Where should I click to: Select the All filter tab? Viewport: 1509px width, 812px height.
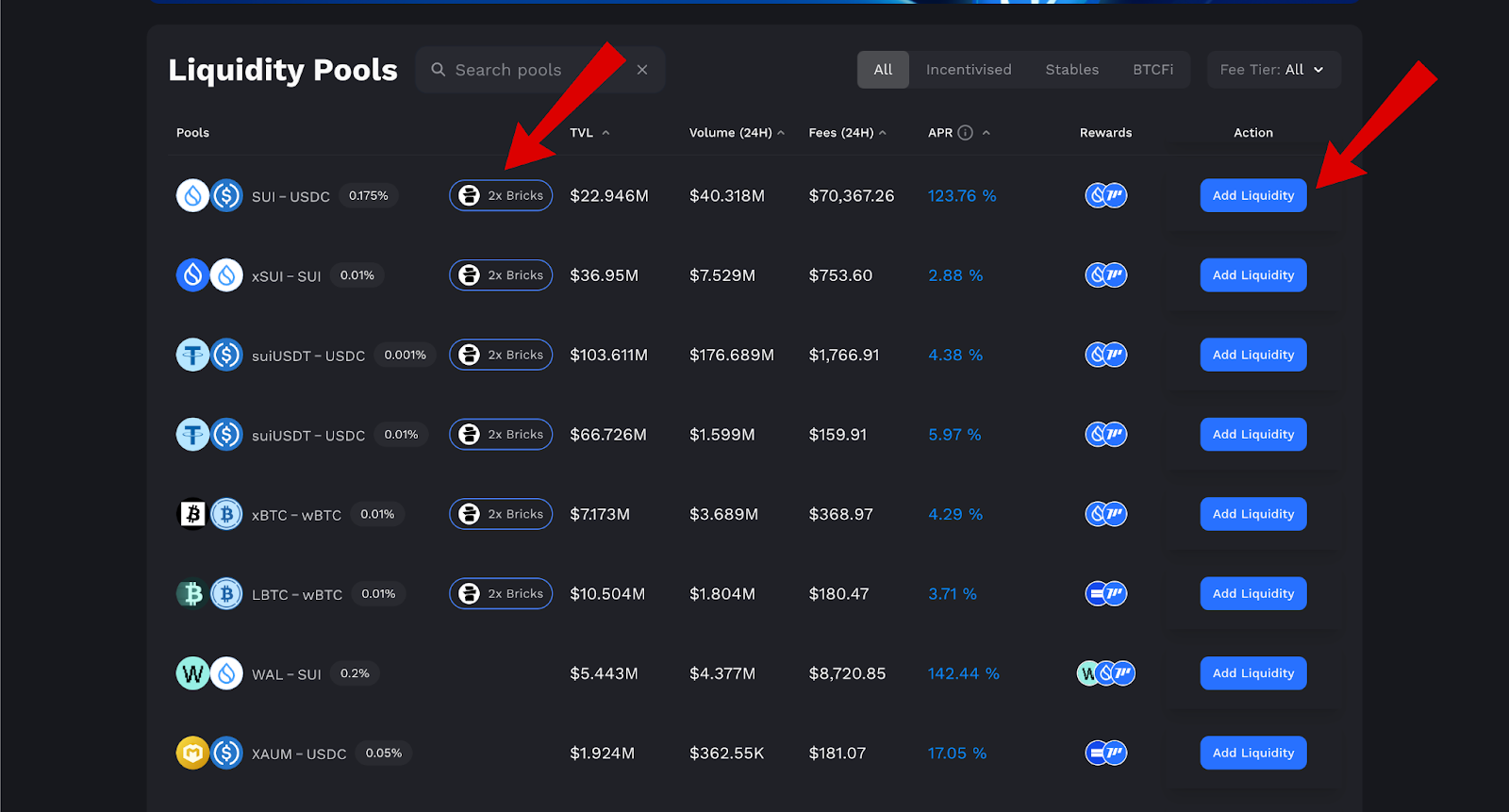pyautogui.click(x=883, y=70)
